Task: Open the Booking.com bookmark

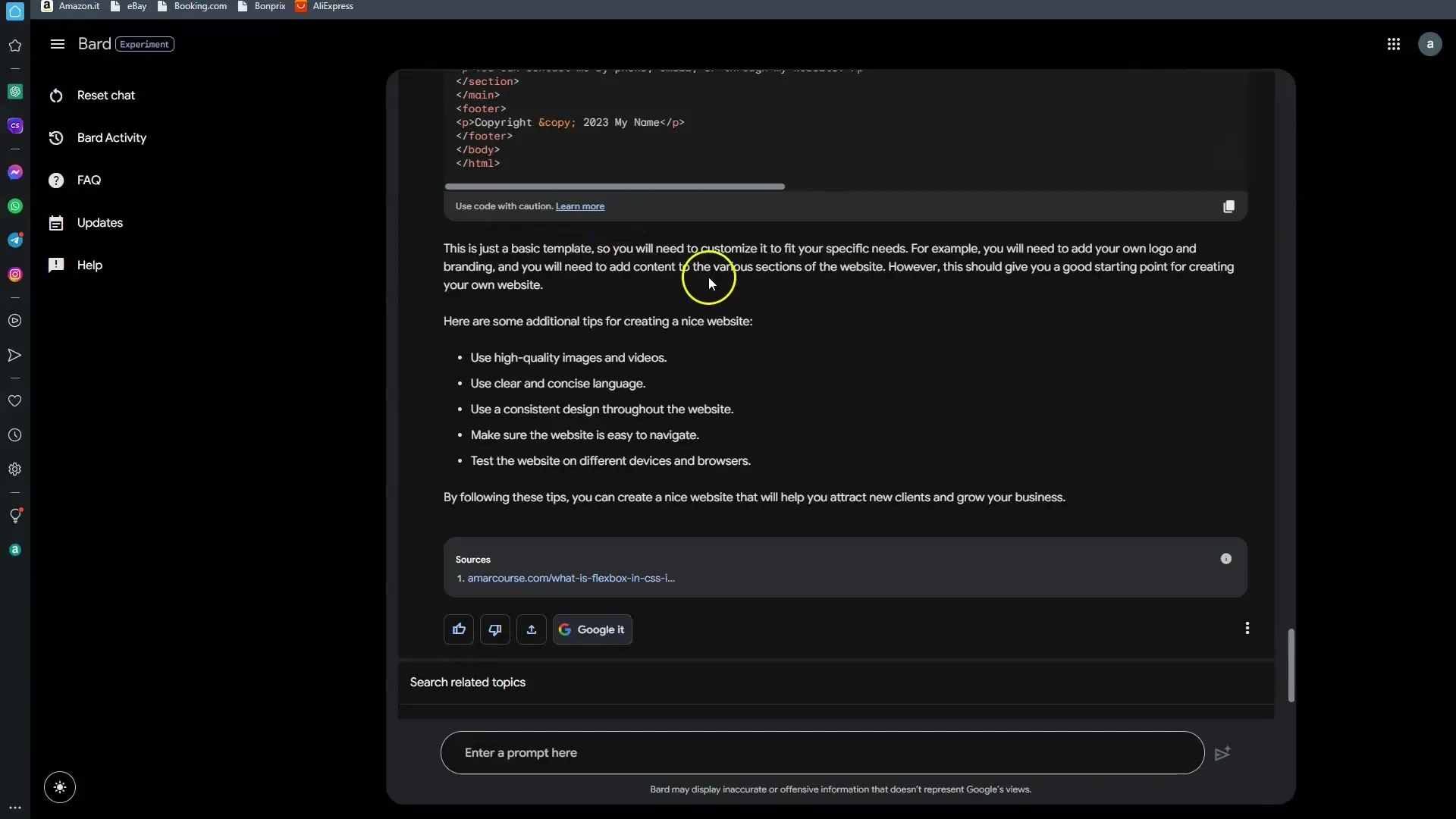Action: click(192, 6)
